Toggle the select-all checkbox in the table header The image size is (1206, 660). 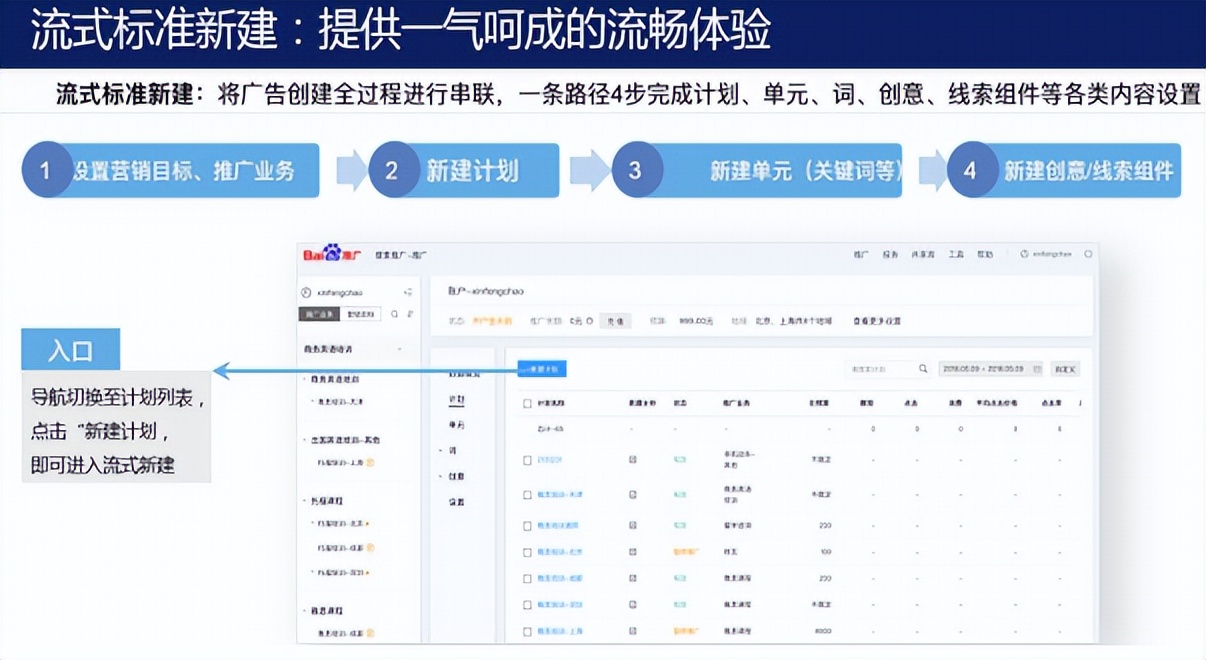pos(528,404)
